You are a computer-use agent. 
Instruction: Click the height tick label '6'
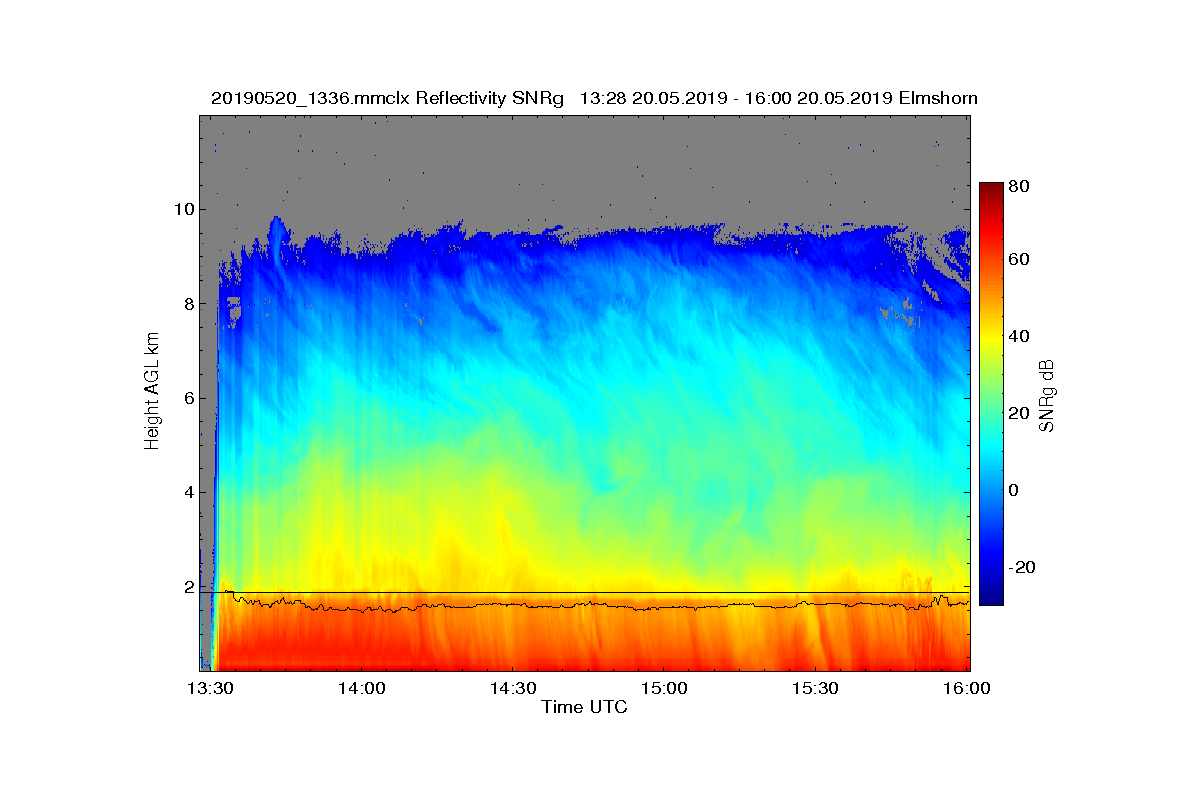[189, 398]
